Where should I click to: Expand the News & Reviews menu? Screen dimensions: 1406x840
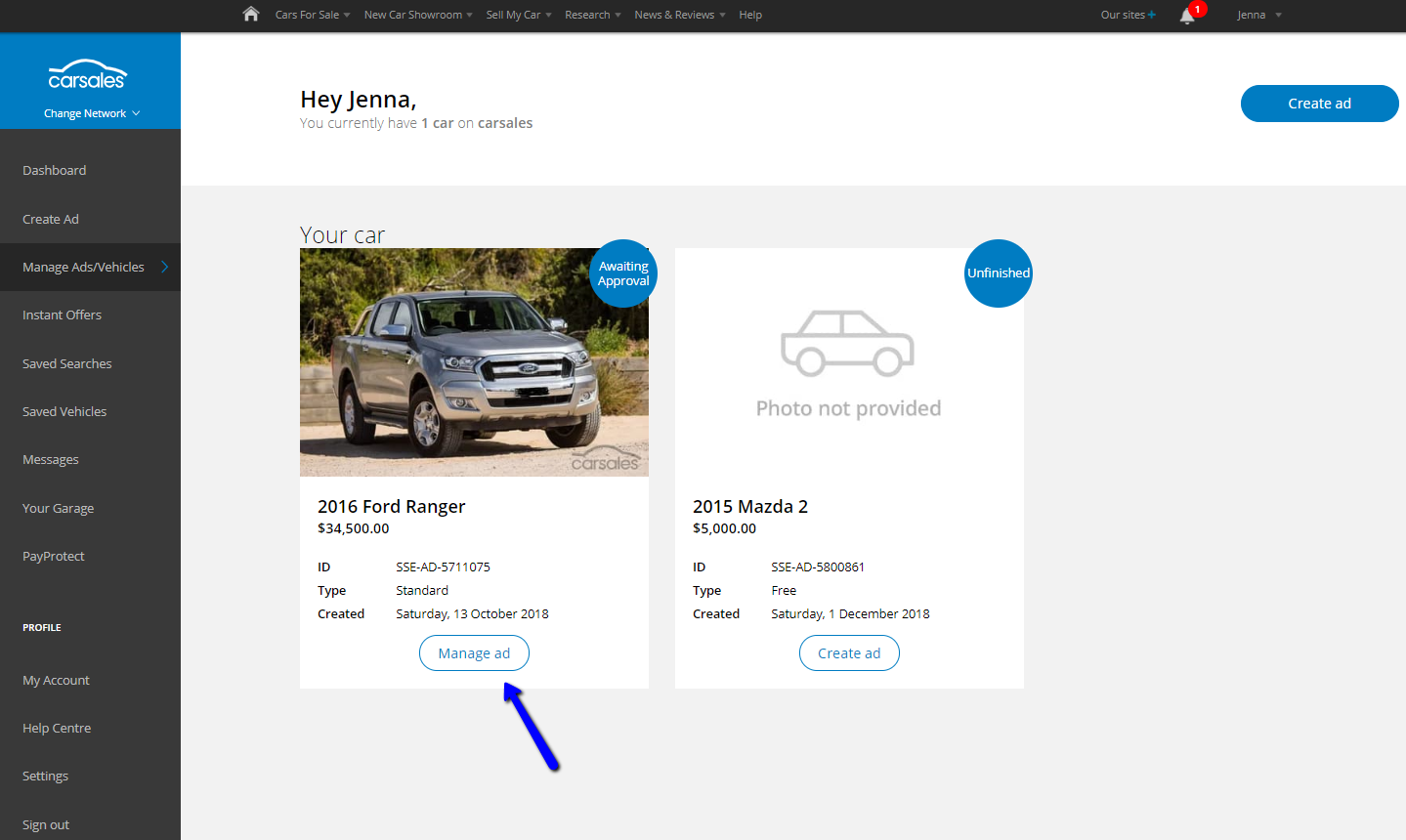pyautogui.click(x=680, y=15)
